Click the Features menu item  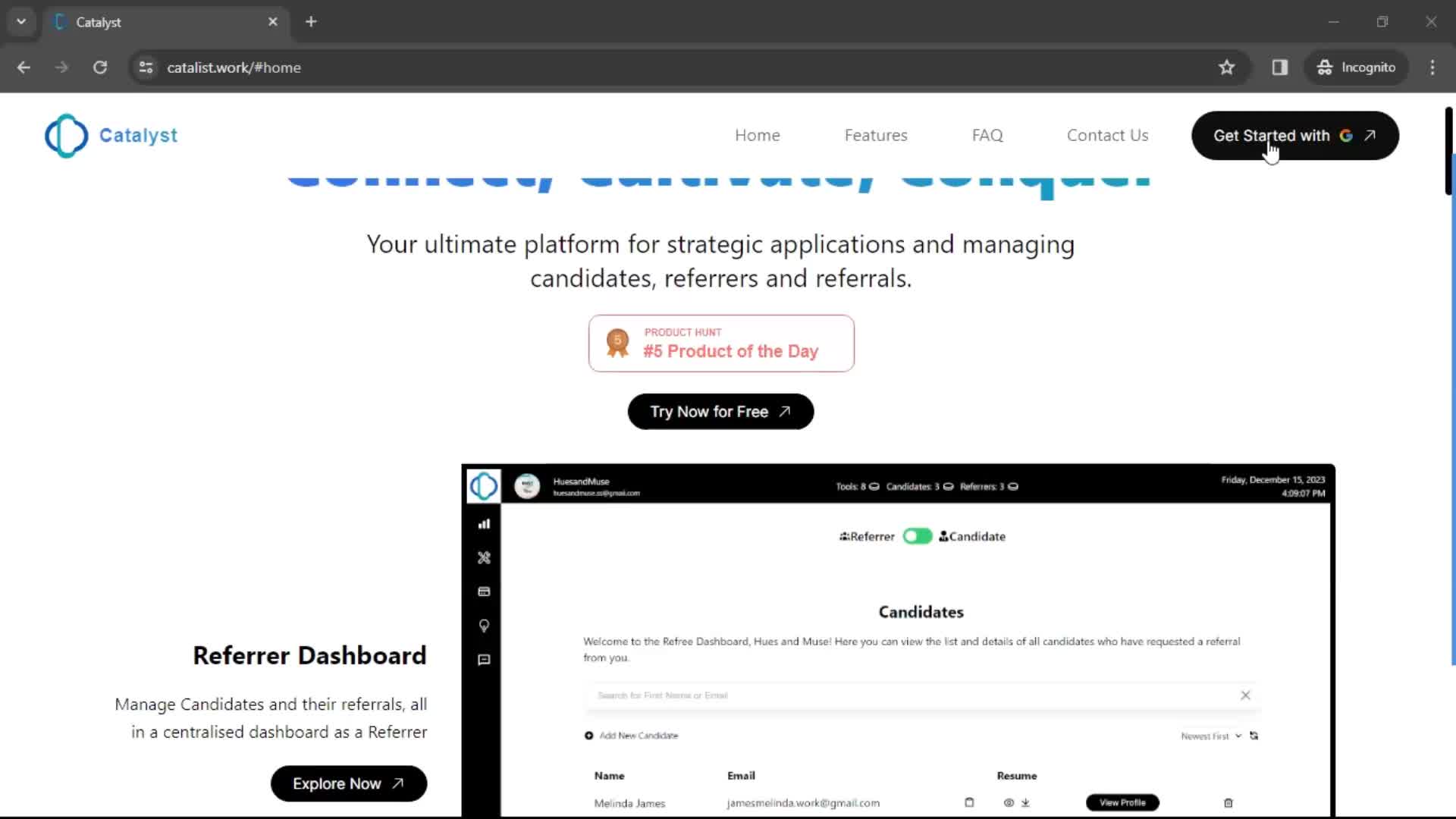[876, 135]
